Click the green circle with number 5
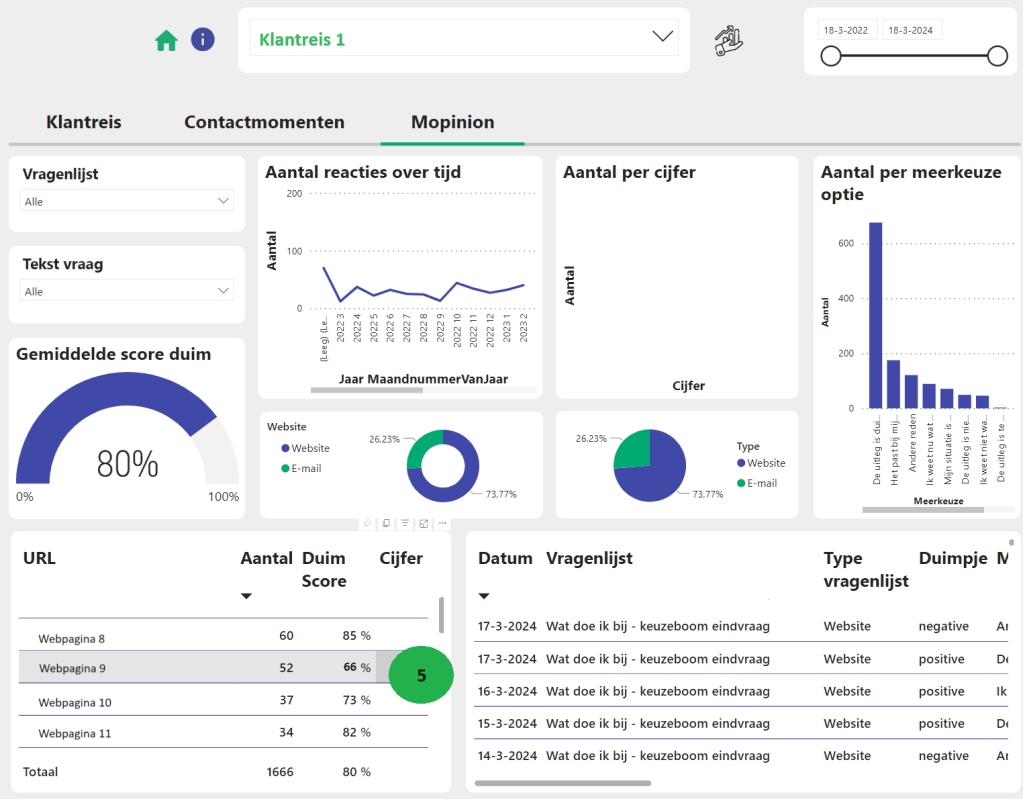The height and width of the screenshot is (799, 1023). (x=421, y=675)
